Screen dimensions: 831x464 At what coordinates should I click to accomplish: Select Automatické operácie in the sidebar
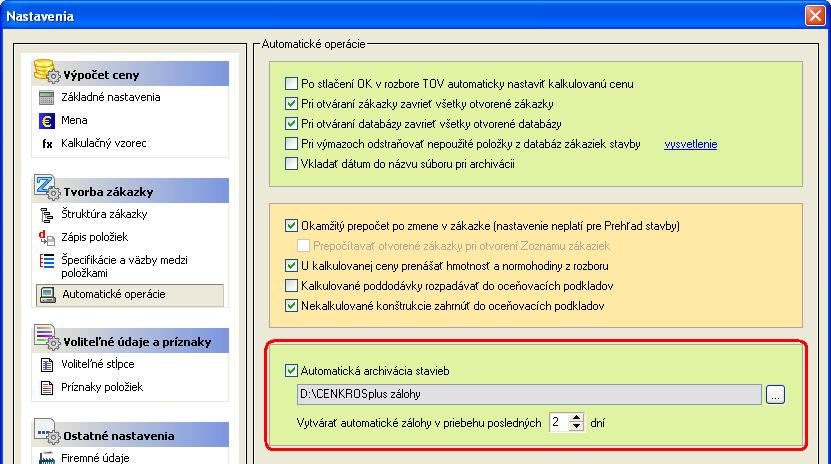point(130,295)
